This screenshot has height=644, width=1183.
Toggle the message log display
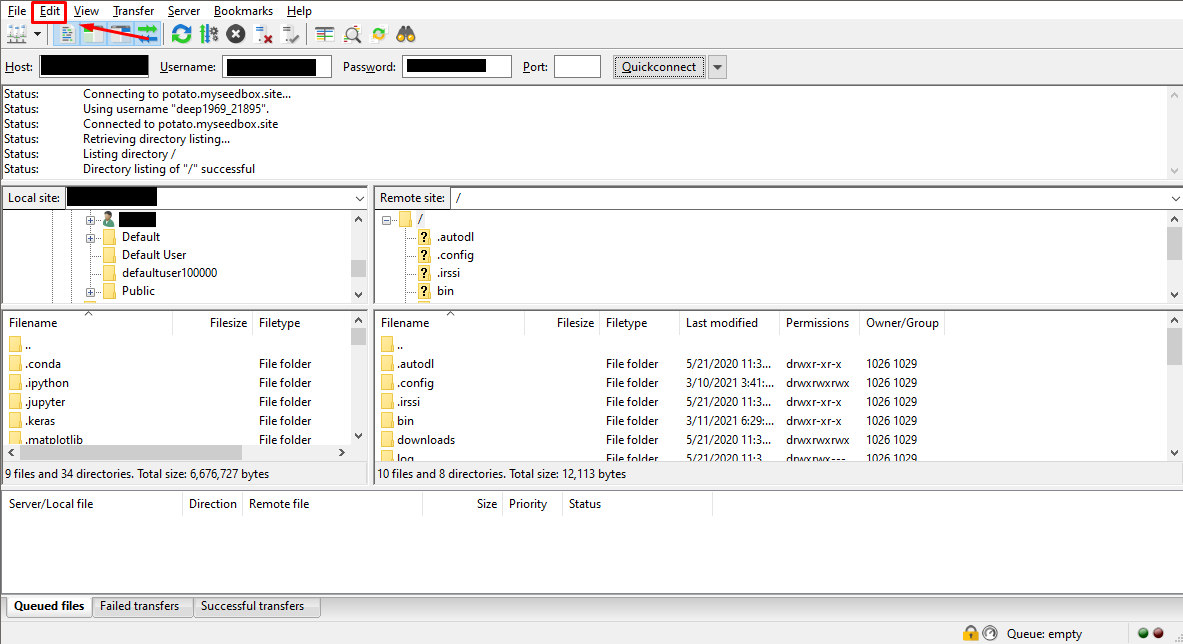pyautogui.click(x=66, y=33)
